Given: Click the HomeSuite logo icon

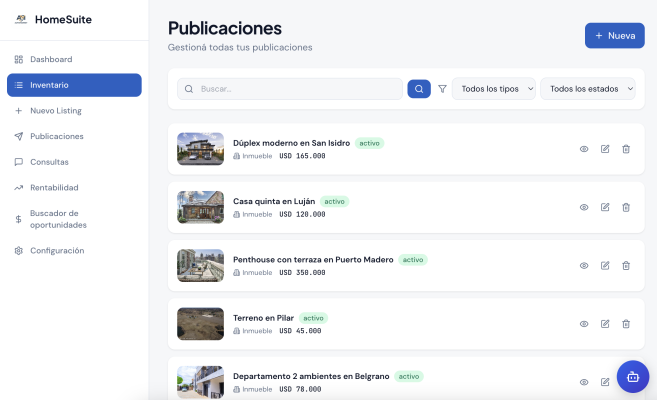Looking at the screenshot, I should 21,19.
